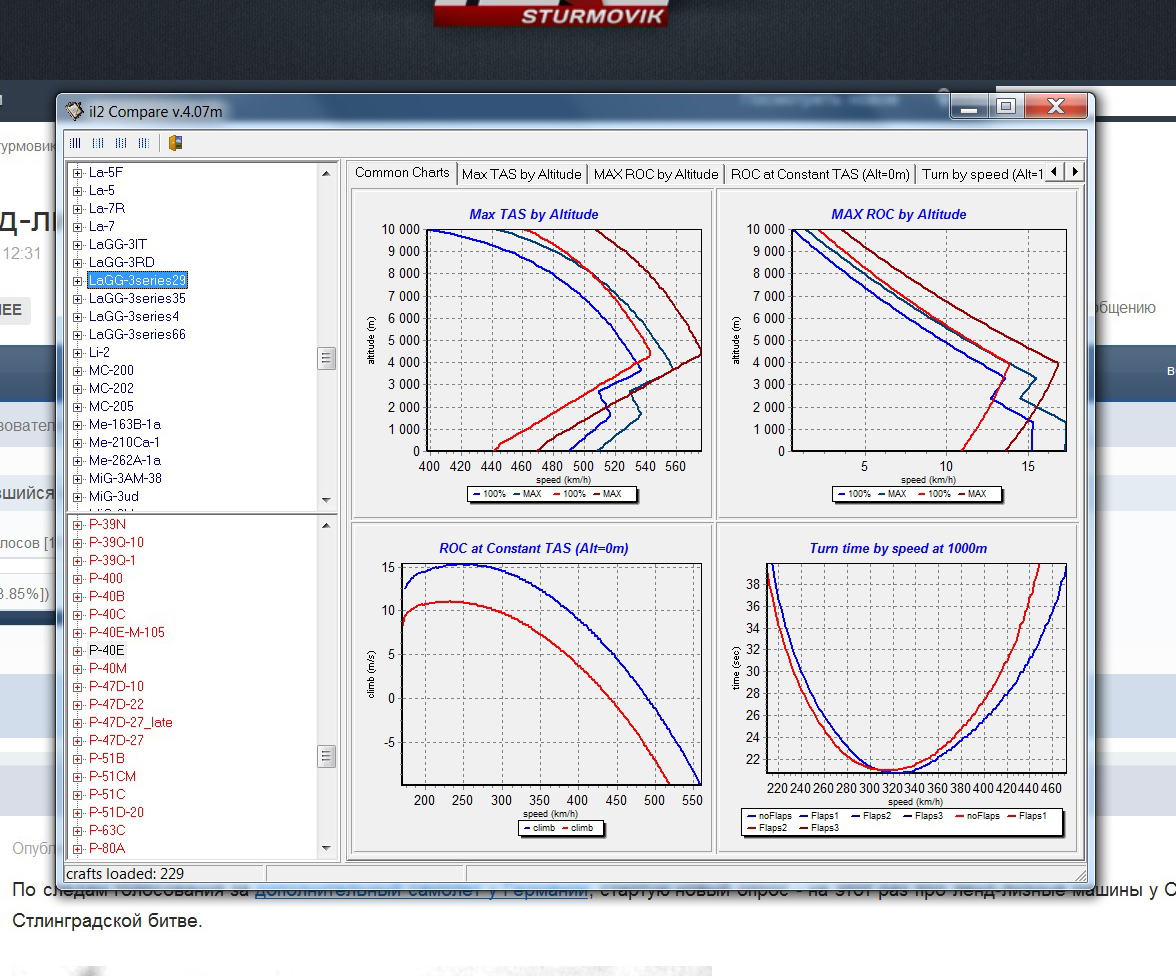Select LaGG-3RD in the aircraft list
The height and width of the screenshot is (976, 1176).
[x=122, y=263]
